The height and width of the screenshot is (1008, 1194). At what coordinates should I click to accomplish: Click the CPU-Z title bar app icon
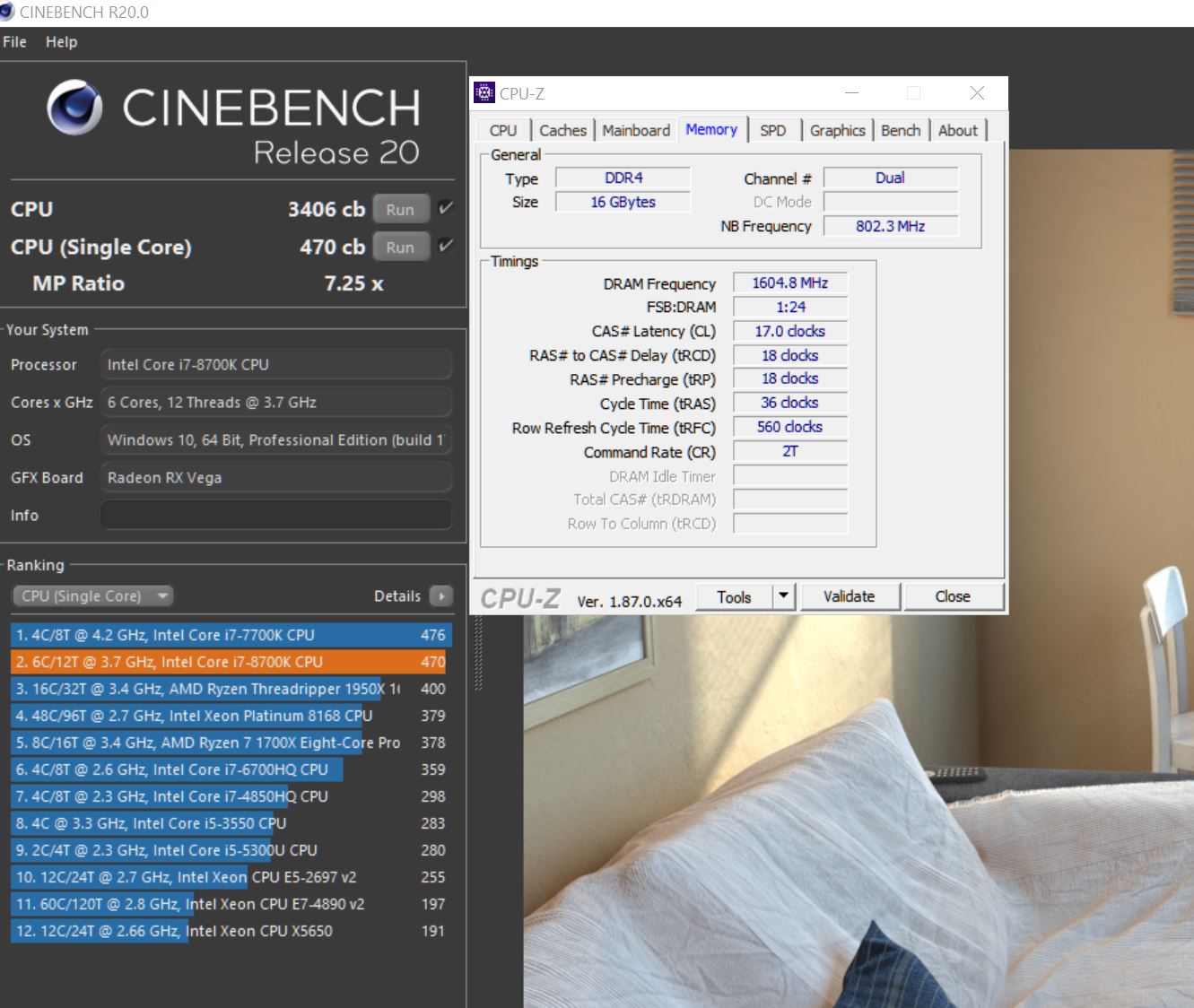(484, 92)
